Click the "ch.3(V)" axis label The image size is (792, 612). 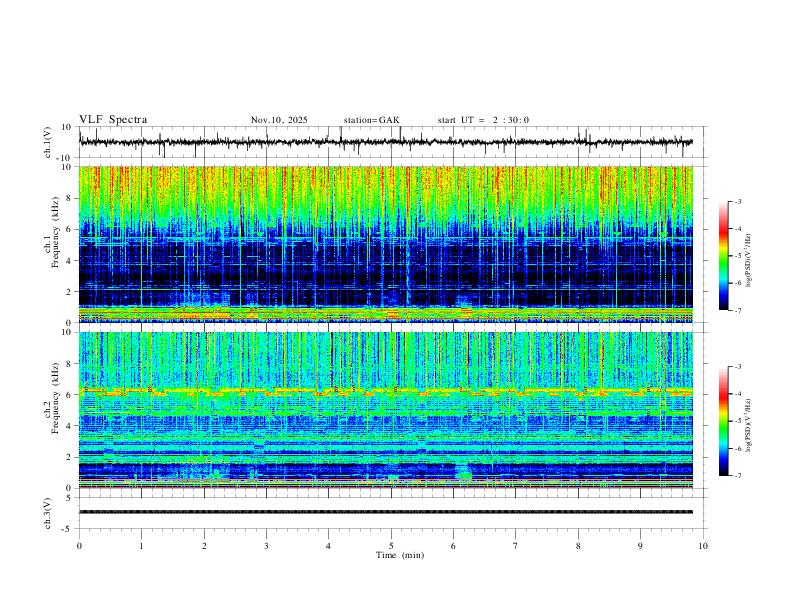pos(48,513)
